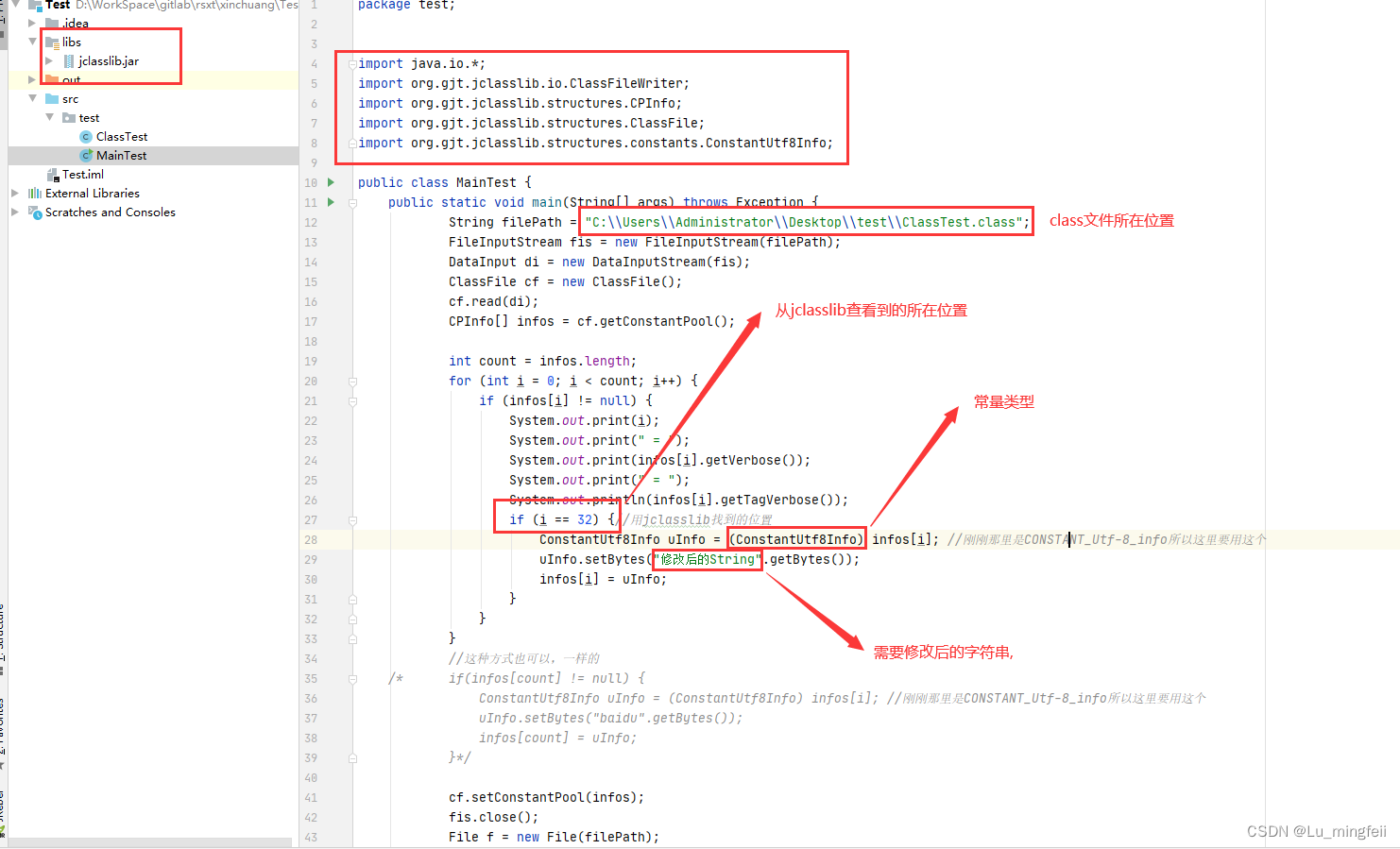Screen dimensions: 1400x849
Task: Collapse the libs folder
Action: point(31,42)
